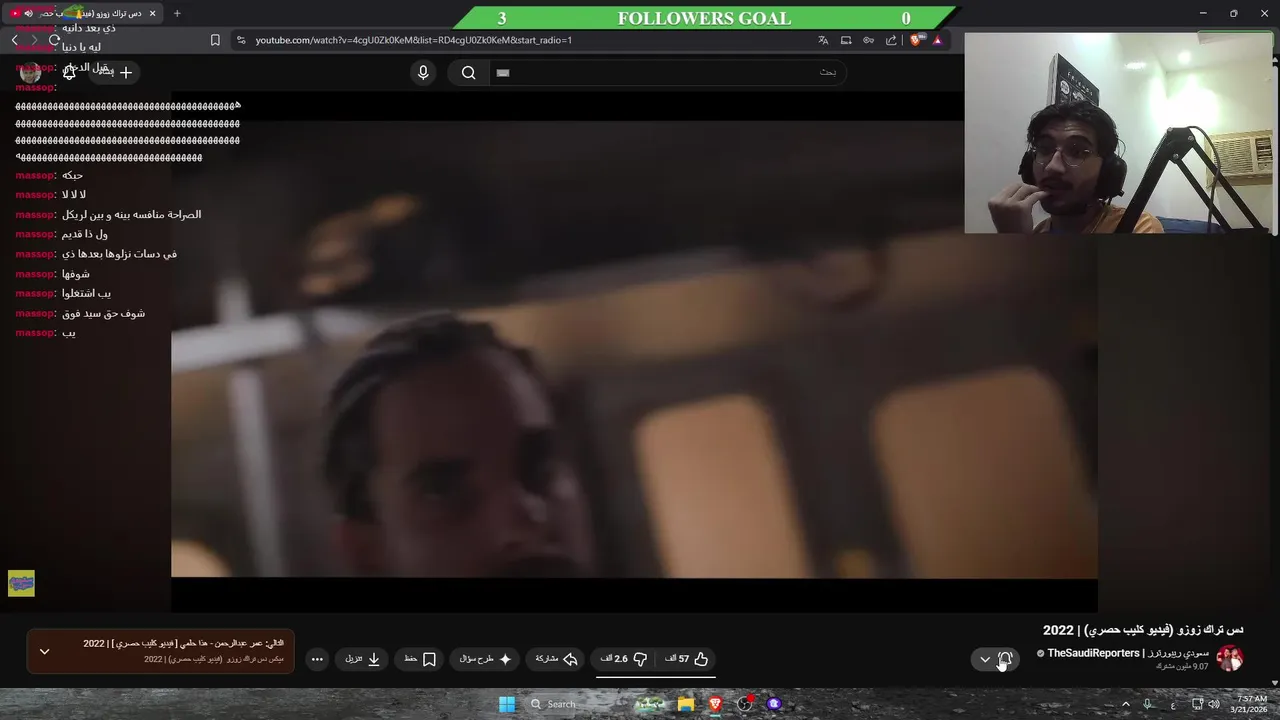The width and height of the screenshot is (1280, 720).
Task: Save video with the bookmark حفظ button
Action: click(x=421, y=659)
